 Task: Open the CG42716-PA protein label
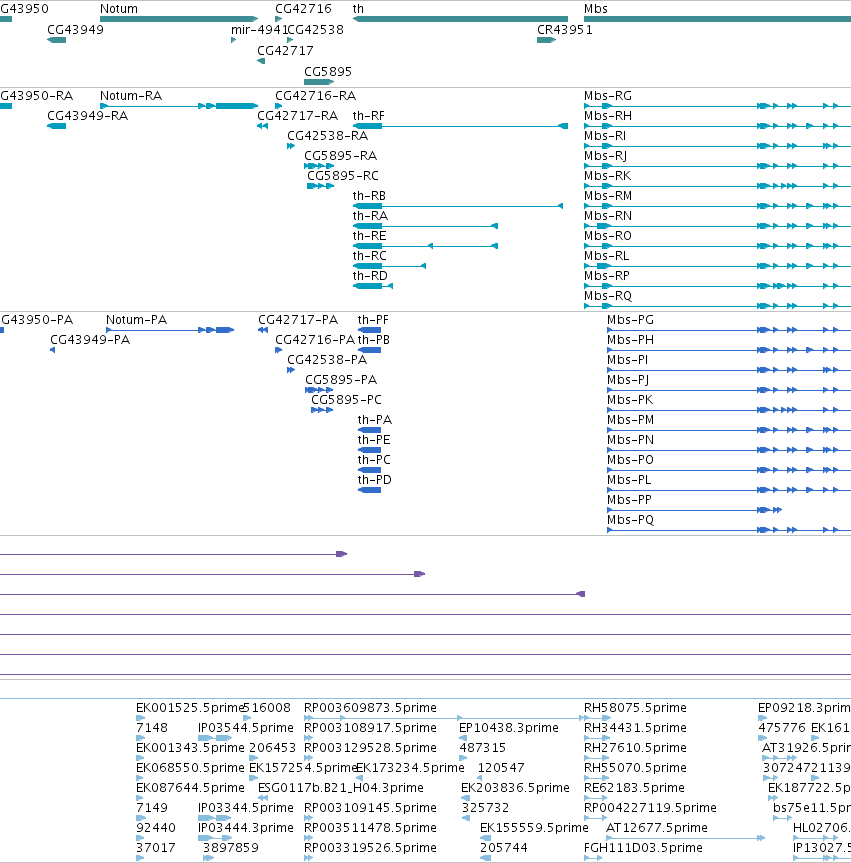point(315,340)
